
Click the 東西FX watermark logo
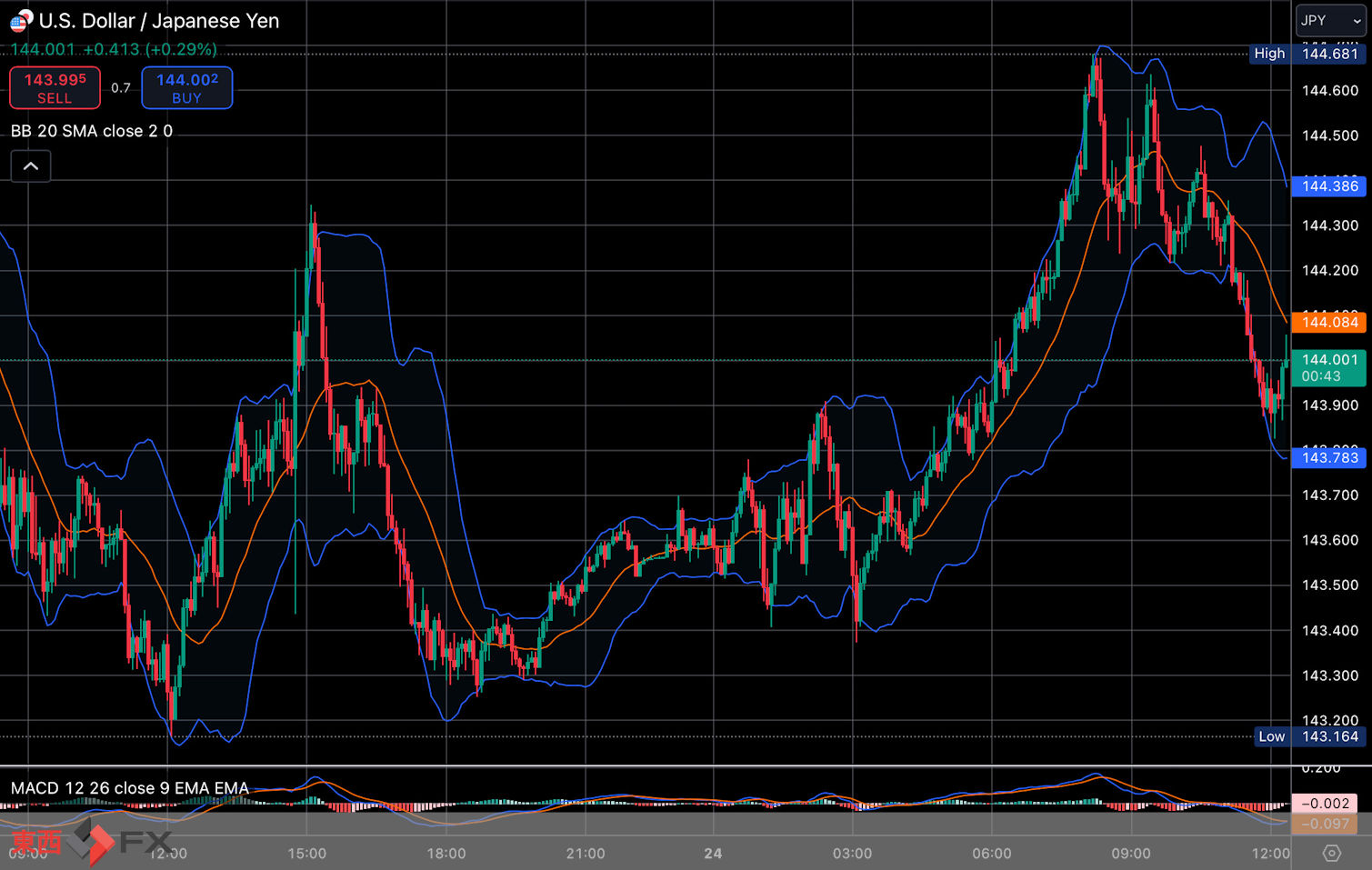tap(91, 842)
